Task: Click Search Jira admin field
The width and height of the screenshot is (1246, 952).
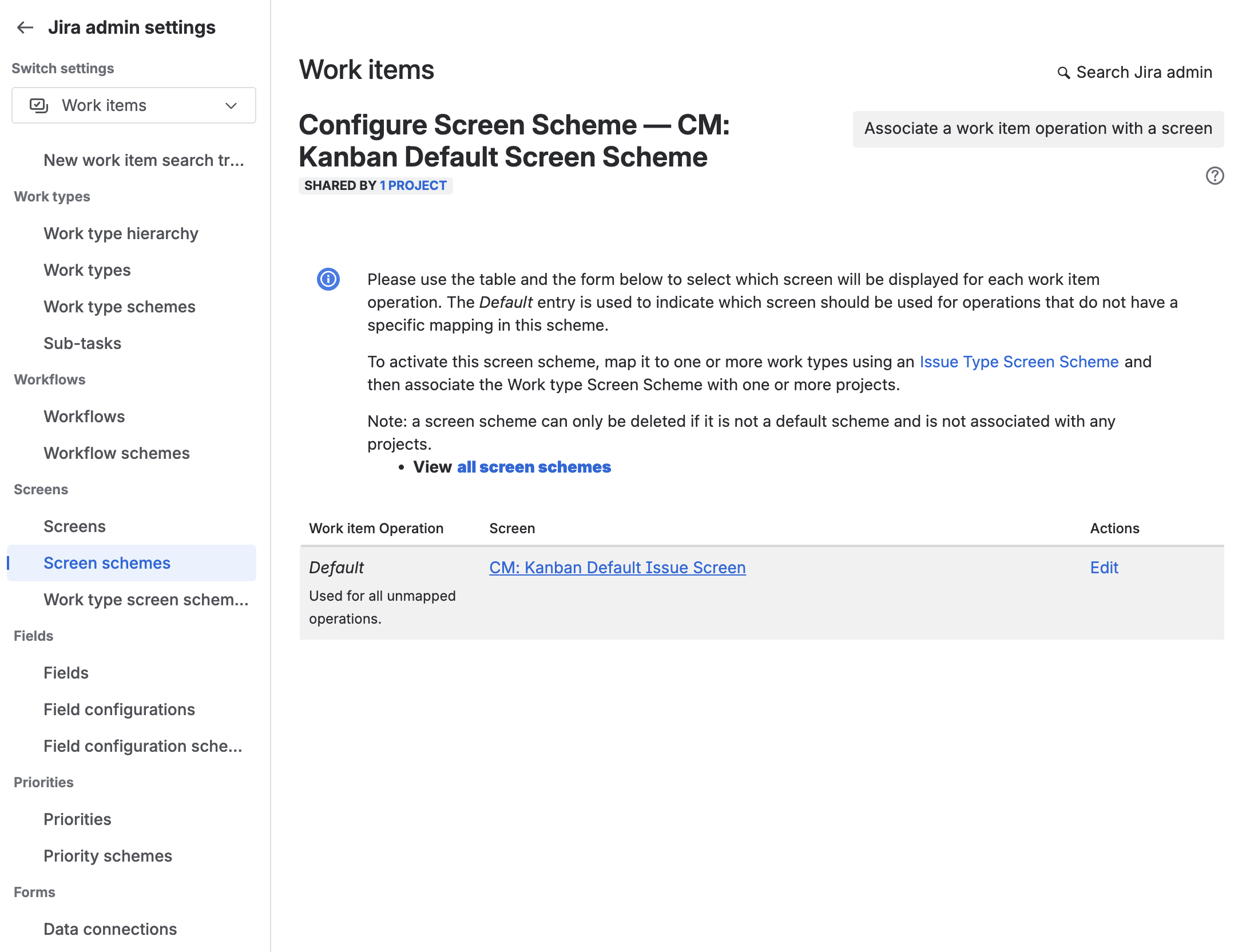Action: [x=1144, y=73]
